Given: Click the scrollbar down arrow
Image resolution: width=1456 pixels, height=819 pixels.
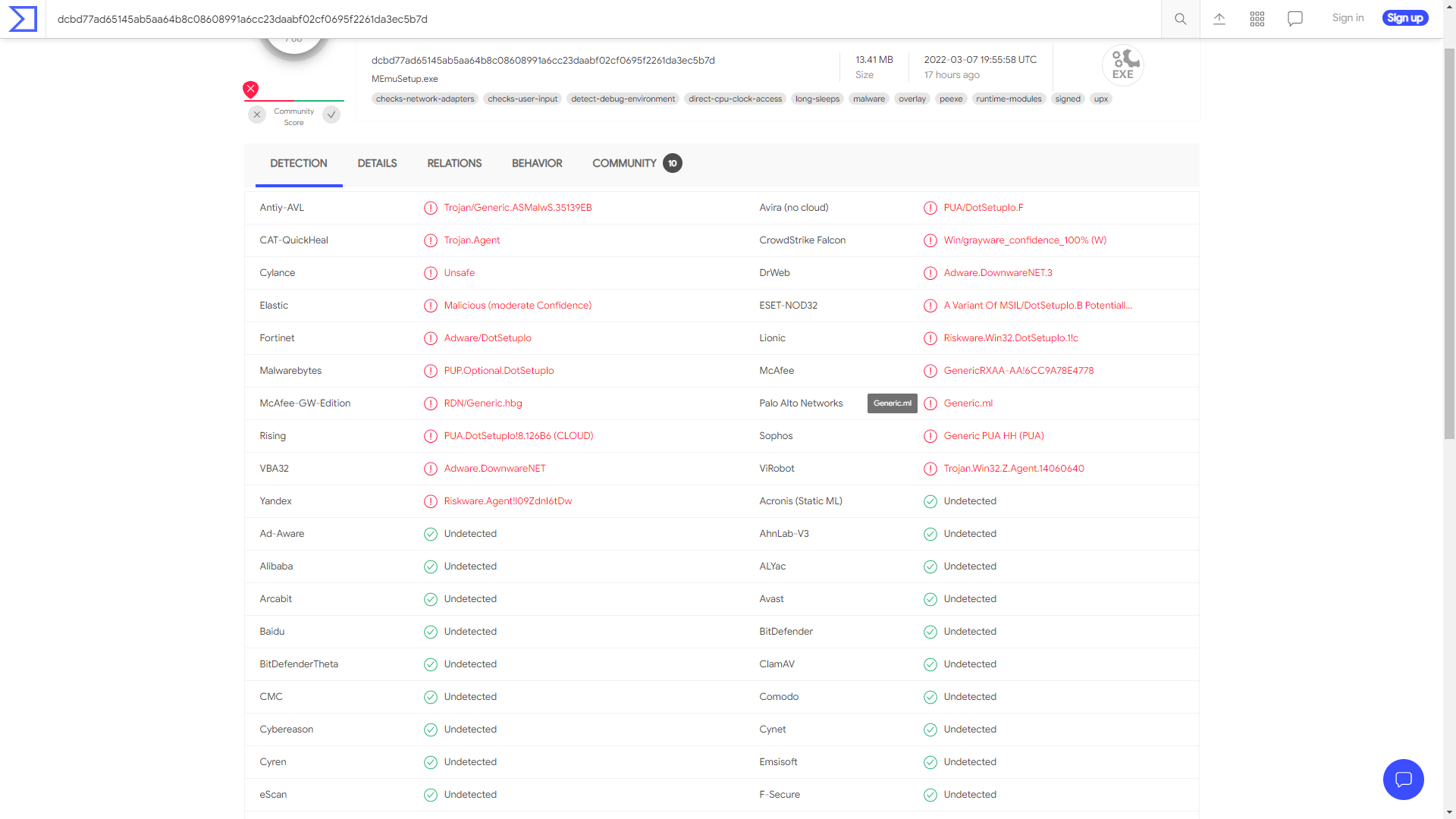Looking at the screenshot, I should point(1449,812).
